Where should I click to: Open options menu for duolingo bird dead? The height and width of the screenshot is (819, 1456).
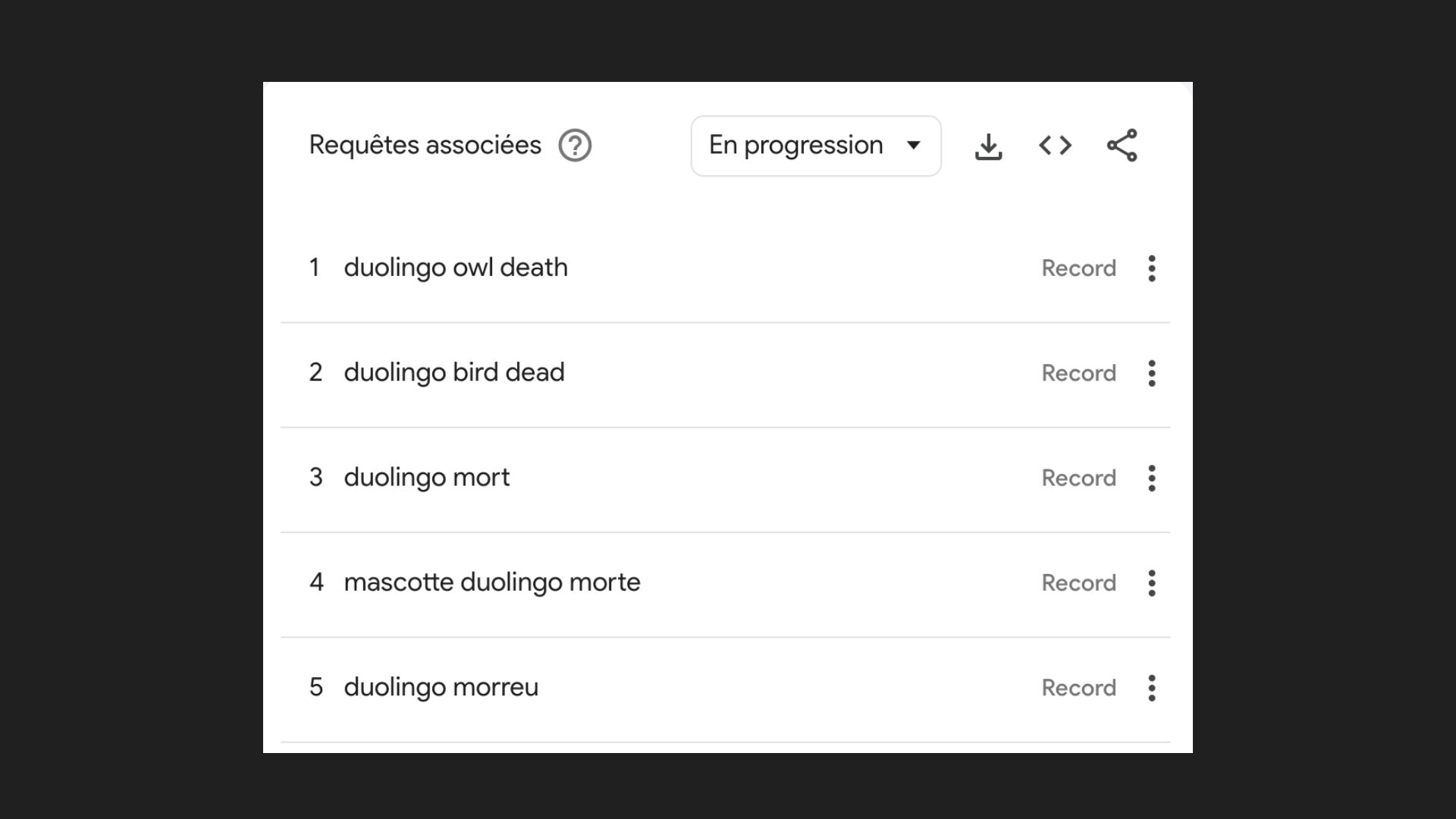pos(1151,373)
